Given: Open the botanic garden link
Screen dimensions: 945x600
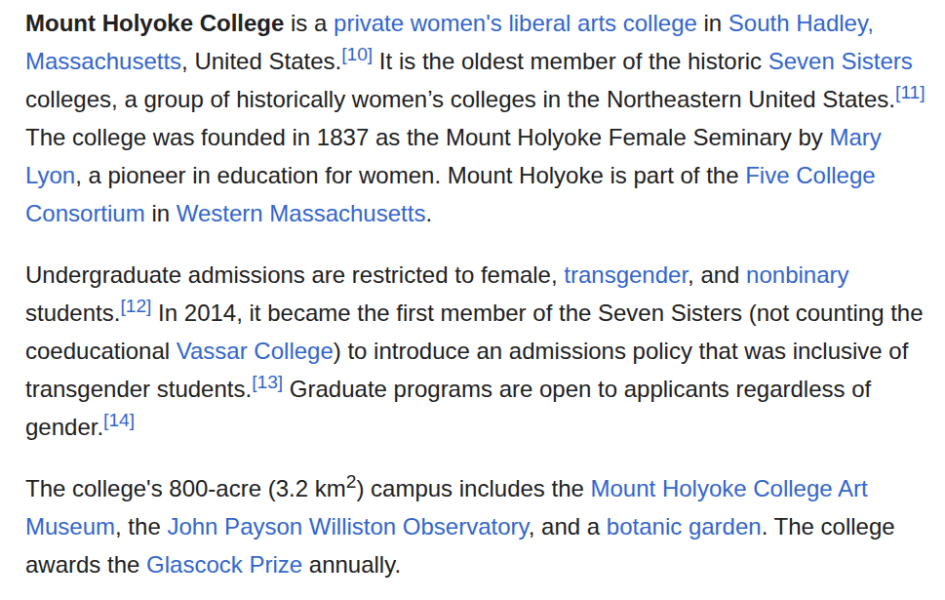Looking at the screenshot, I should 683,527.
